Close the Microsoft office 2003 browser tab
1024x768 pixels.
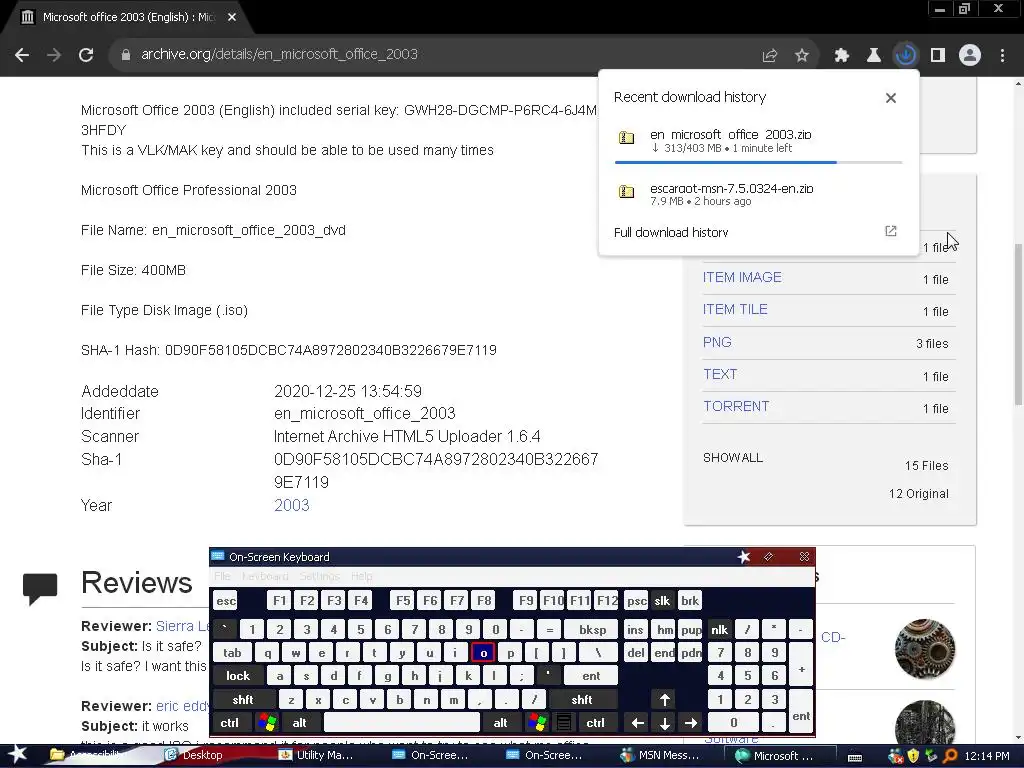(x=232, y=17)
